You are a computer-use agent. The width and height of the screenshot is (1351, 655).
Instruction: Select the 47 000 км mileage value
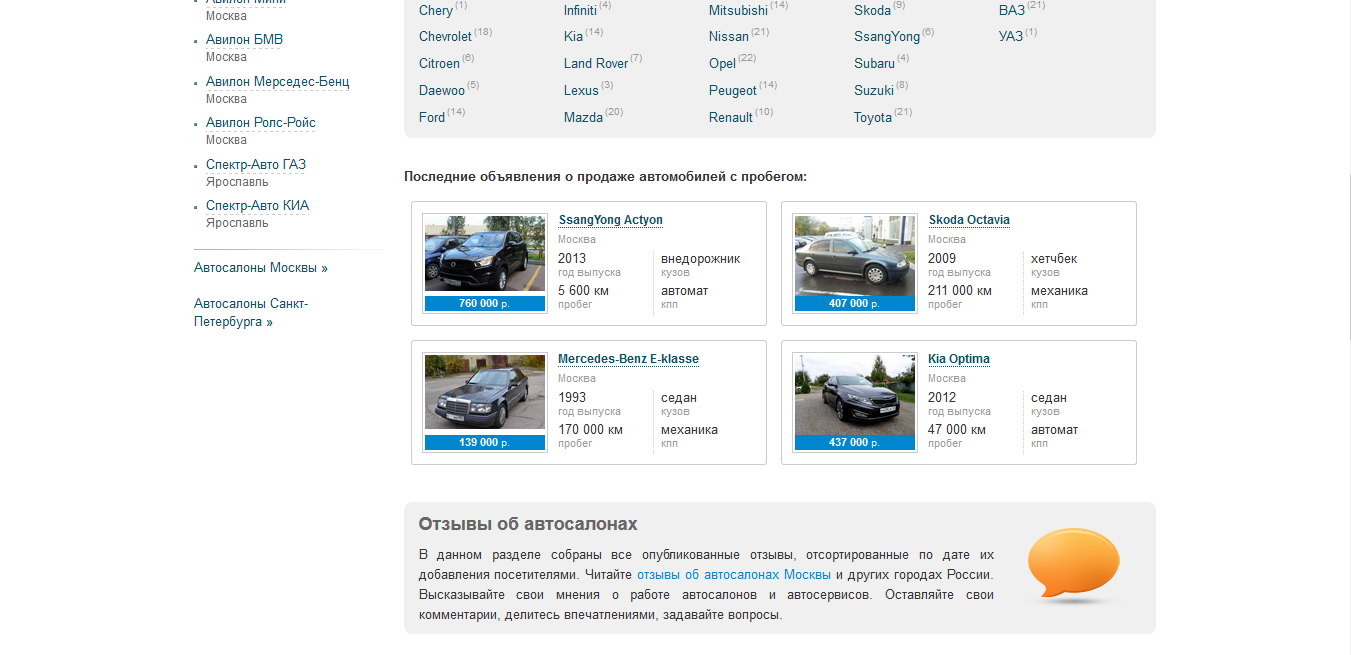pos(957,430)
